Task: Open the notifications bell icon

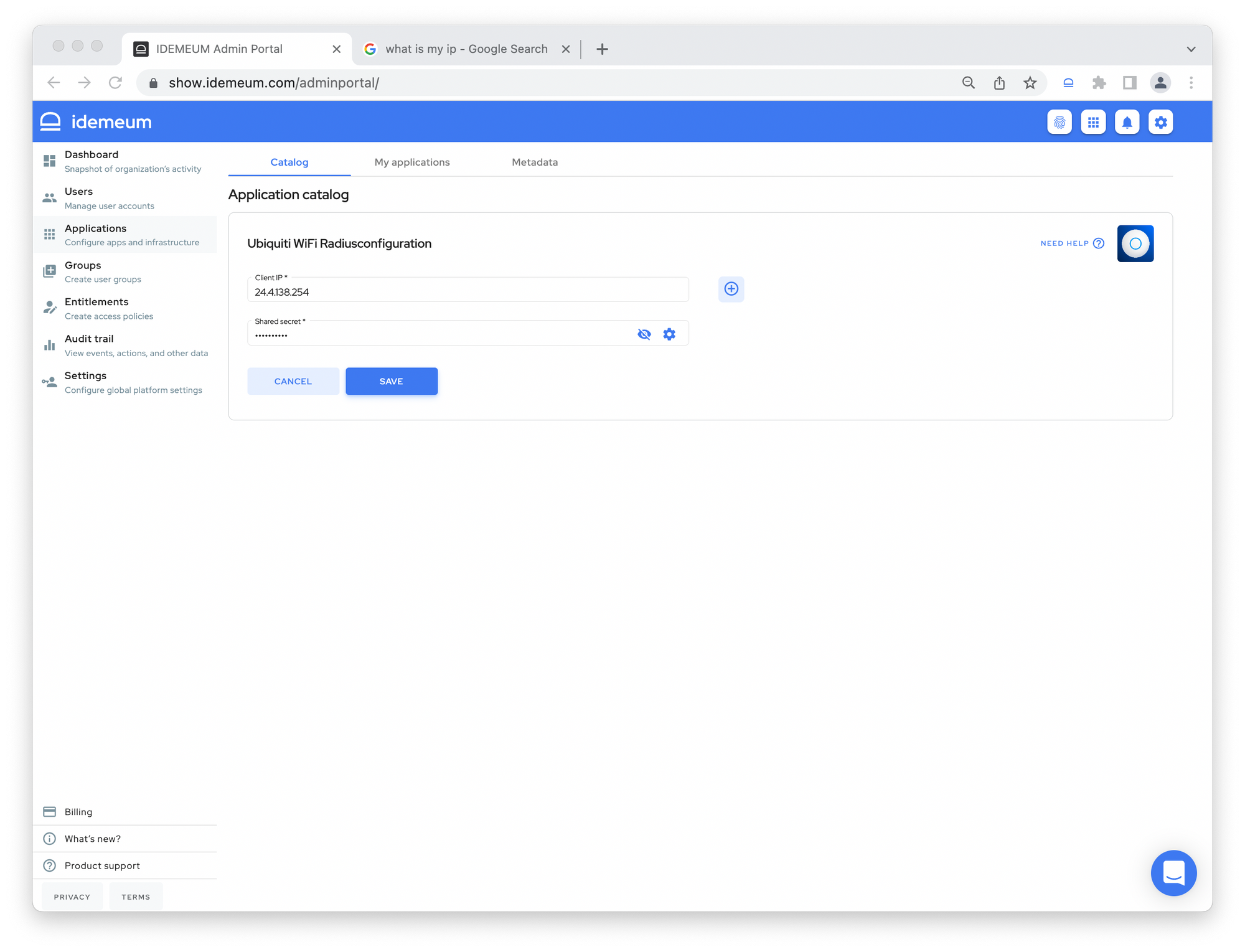Action: pos(1127,122)
